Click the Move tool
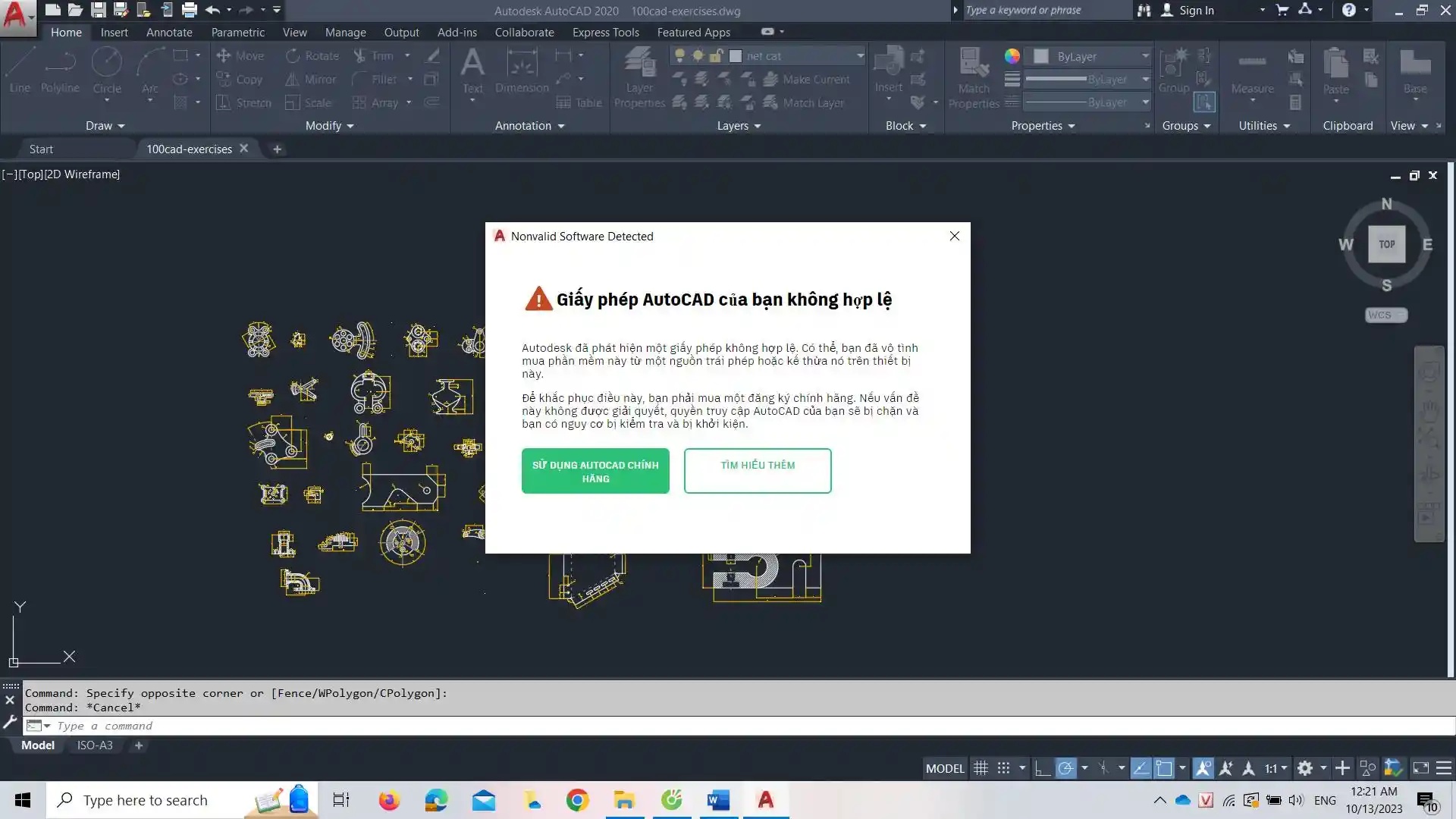This screenshot has height=819, width=1456. [240, 55]
